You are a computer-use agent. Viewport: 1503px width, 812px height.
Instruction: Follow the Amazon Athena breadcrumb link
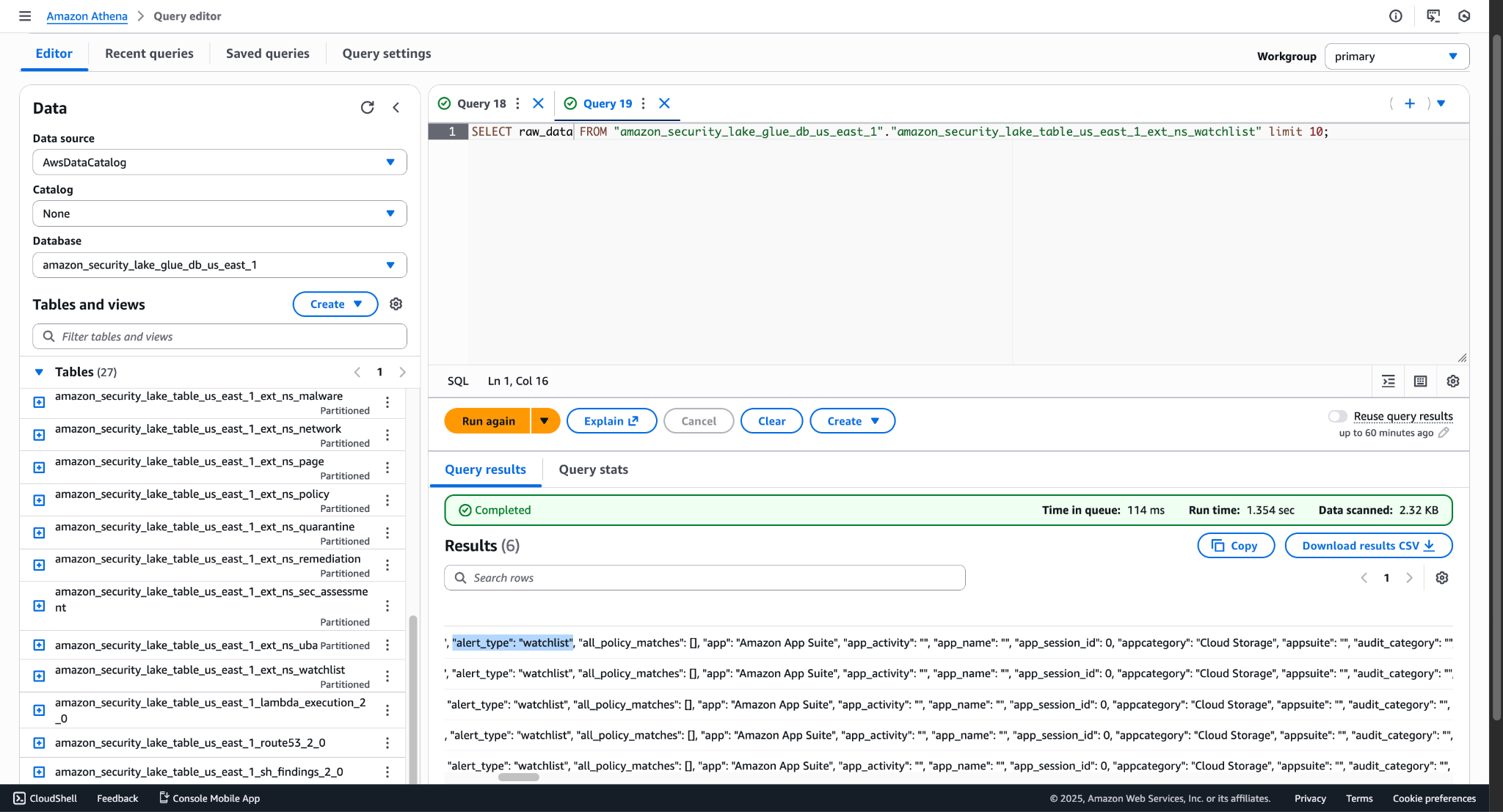pyautogui.click(x=87, y=16)
